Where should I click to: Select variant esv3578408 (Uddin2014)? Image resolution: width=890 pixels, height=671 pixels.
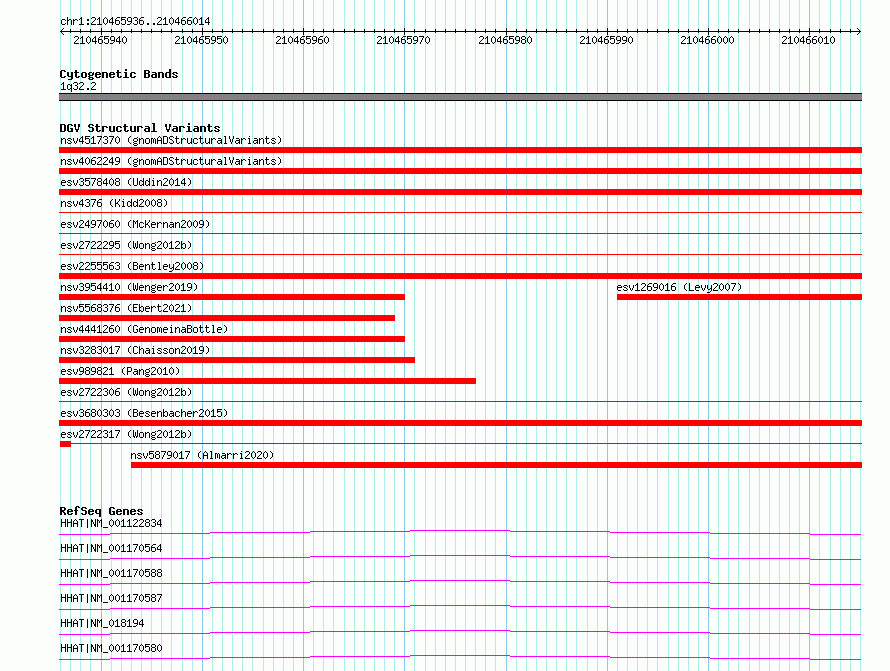pyautogui.click(x=126, y=182)
